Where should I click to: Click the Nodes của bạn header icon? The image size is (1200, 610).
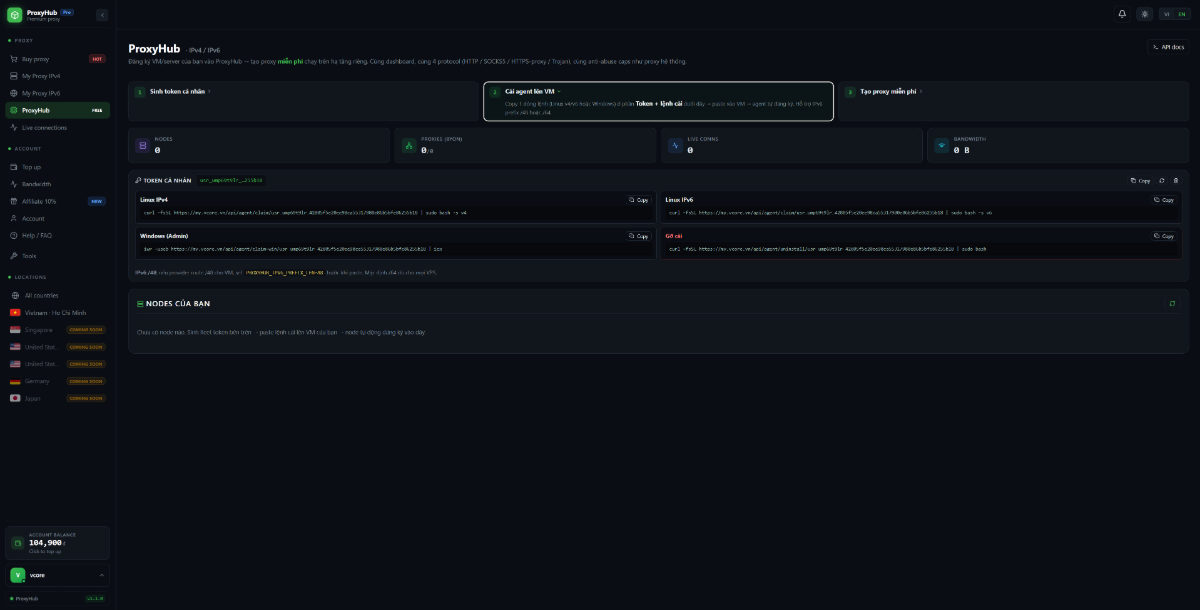(139, 303)
